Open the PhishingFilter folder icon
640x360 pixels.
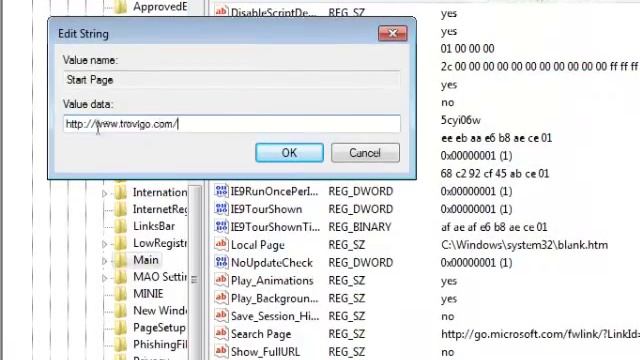(x=120, y=344)
